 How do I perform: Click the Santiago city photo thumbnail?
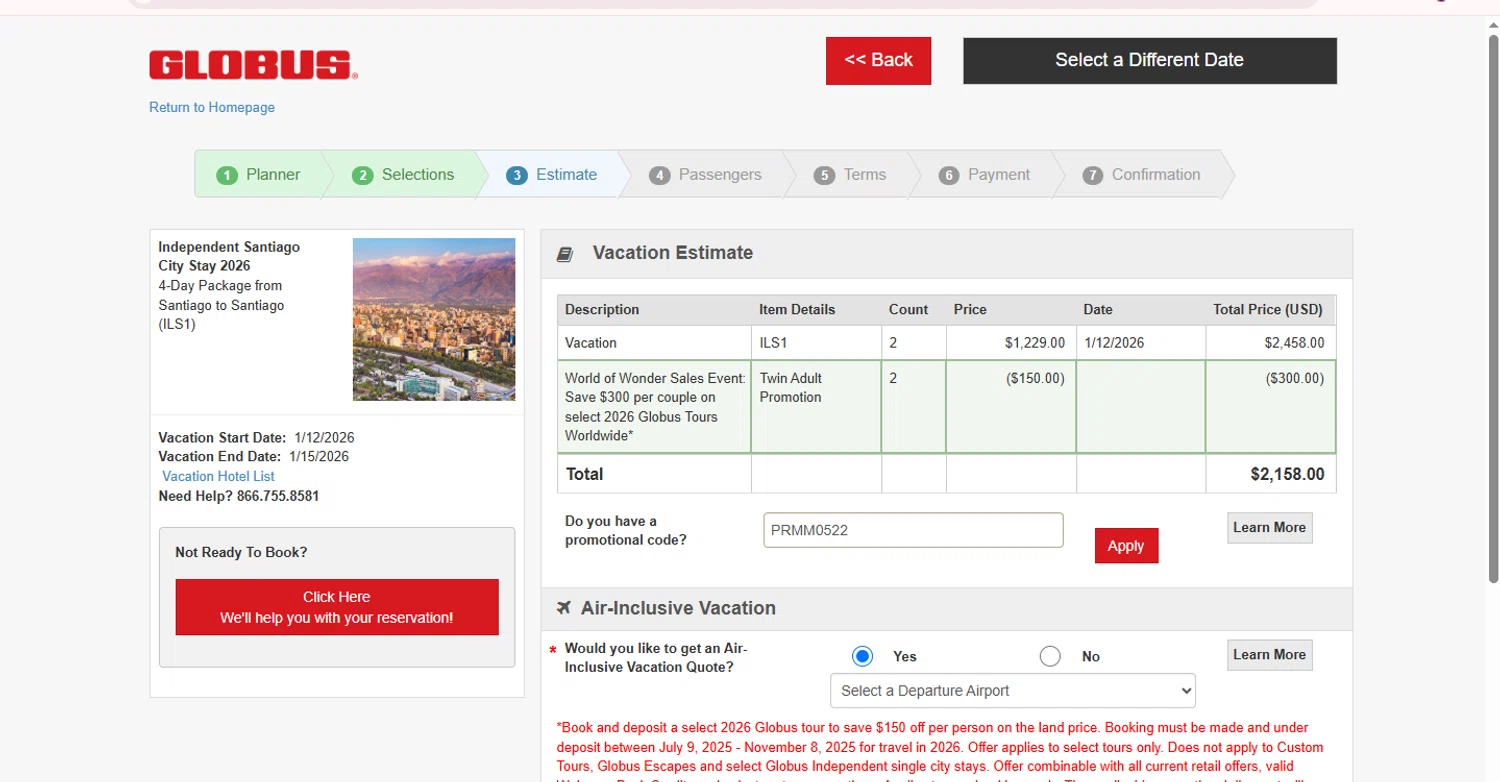[x=434, y=319]
